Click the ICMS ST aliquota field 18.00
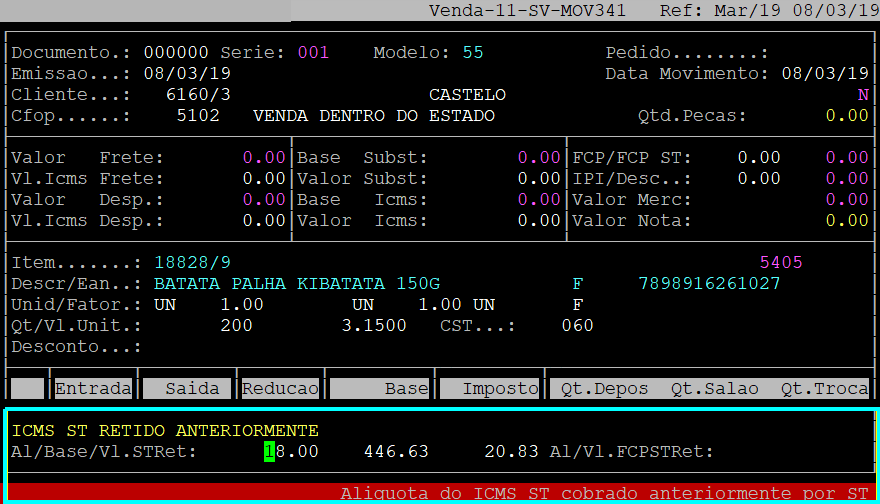880x504 pixels. pyautogui.click(x=291, y=452)
